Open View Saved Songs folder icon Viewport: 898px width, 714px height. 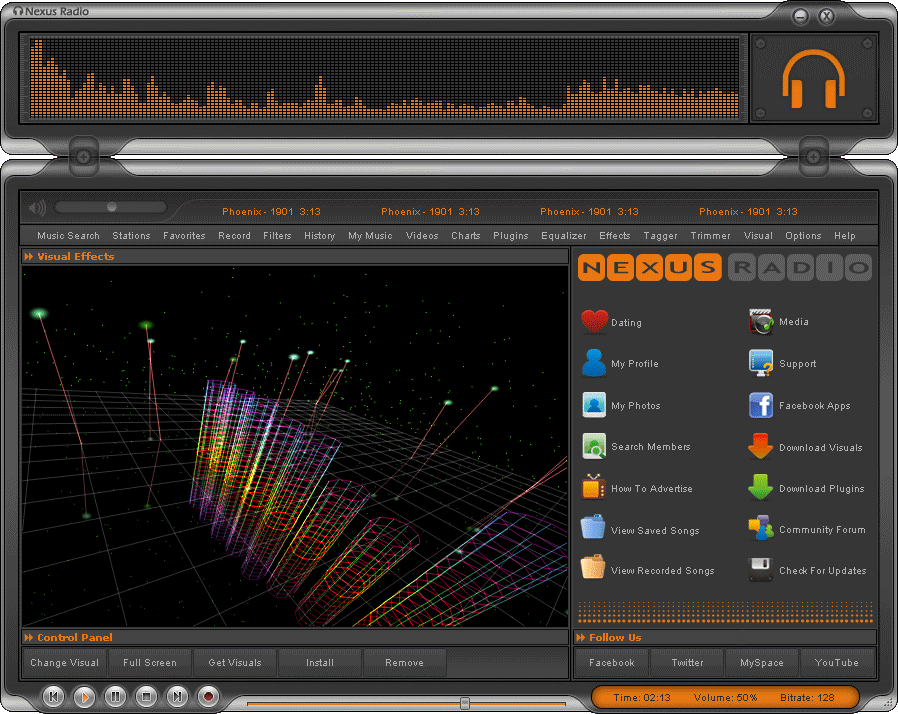593,527
